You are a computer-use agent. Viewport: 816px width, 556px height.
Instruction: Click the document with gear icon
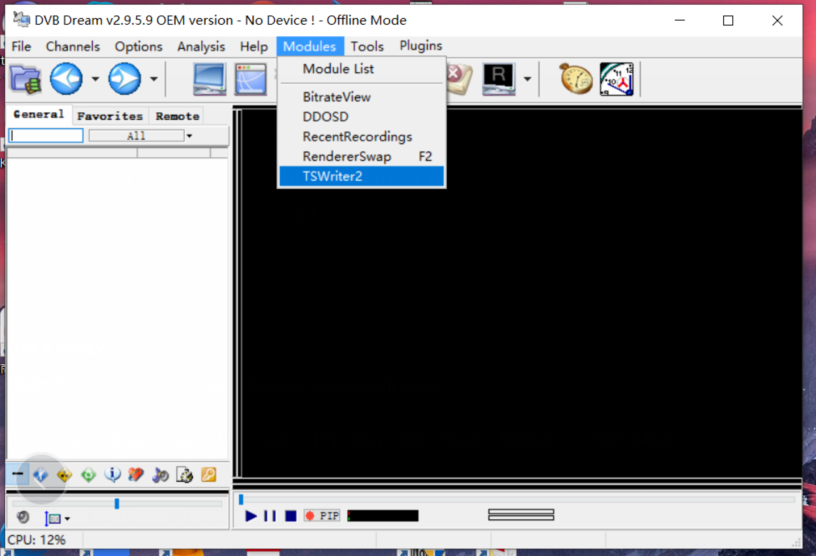[184, 475]
